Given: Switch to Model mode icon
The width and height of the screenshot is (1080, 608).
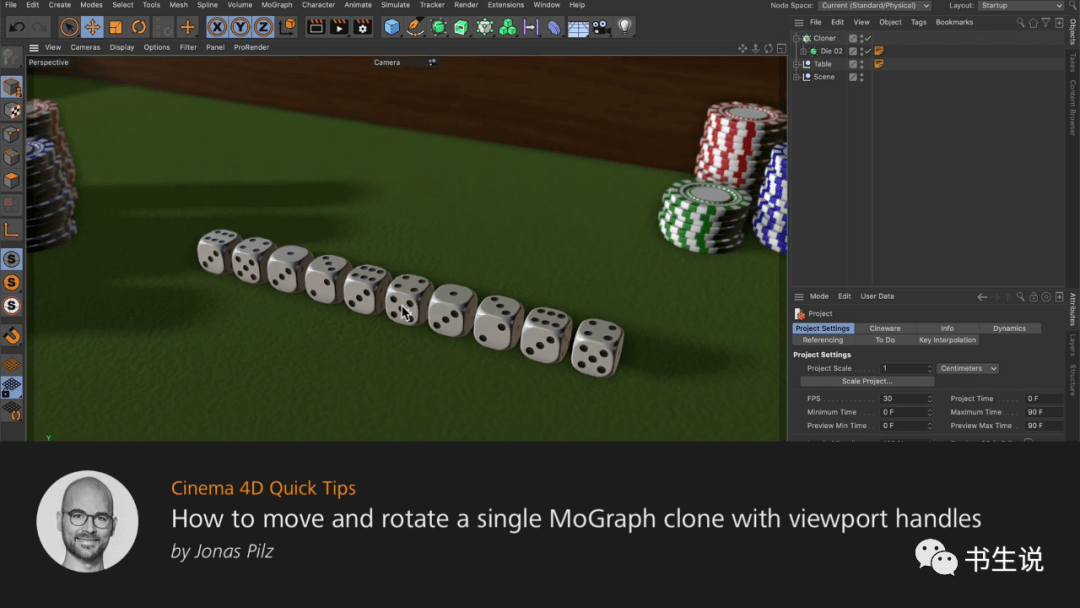Looking at the screenshot, I should (12, 87).
